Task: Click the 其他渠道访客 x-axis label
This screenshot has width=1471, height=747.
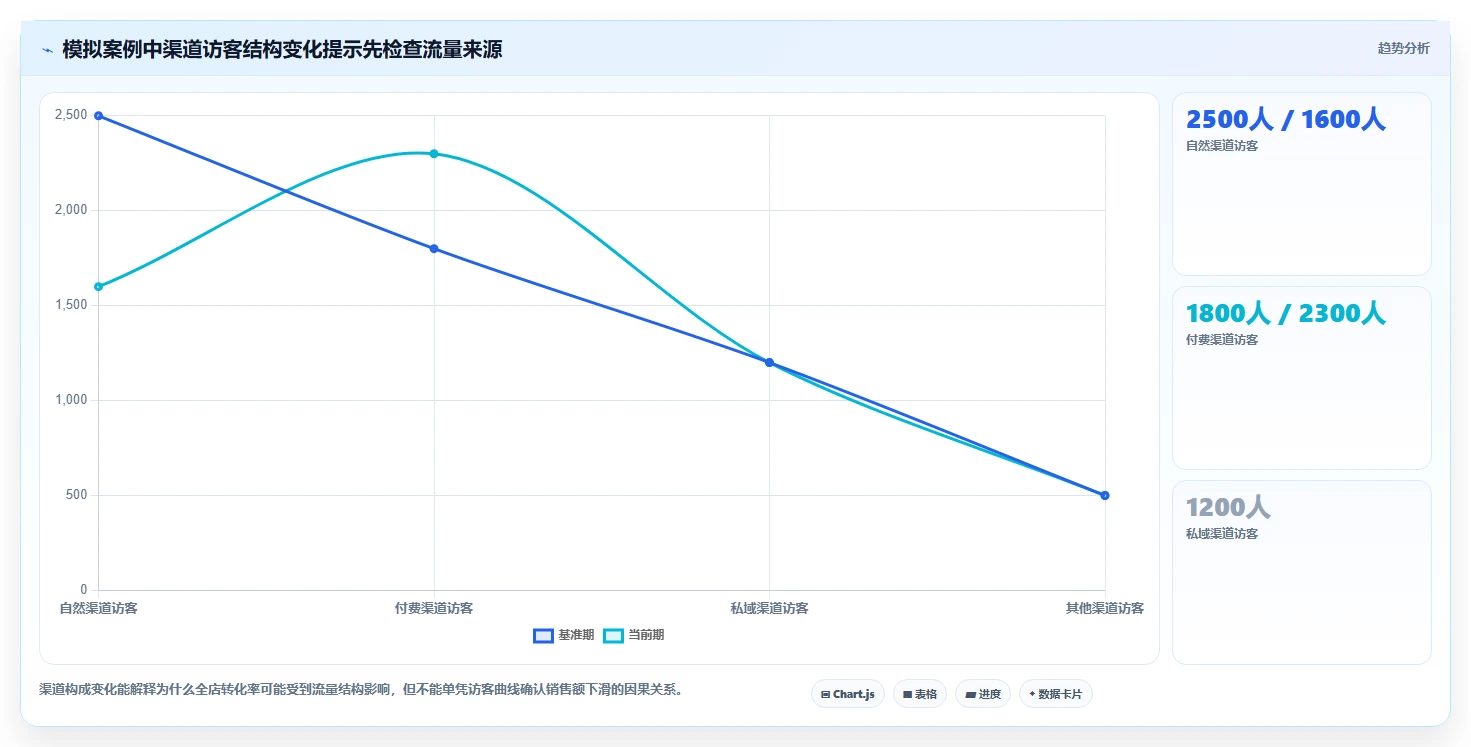Action: pyautogui.click(x=1105, y=608)
